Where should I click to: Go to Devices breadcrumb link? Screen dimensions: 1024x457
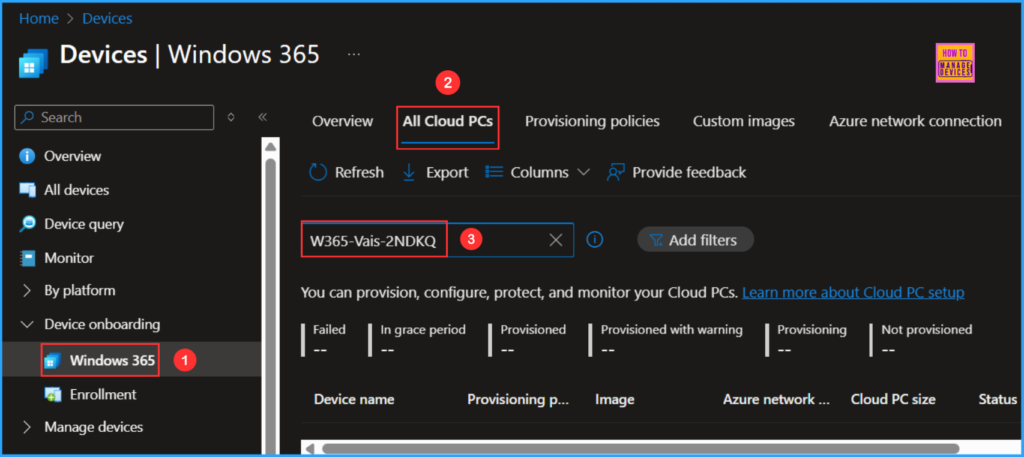point(107,19)
